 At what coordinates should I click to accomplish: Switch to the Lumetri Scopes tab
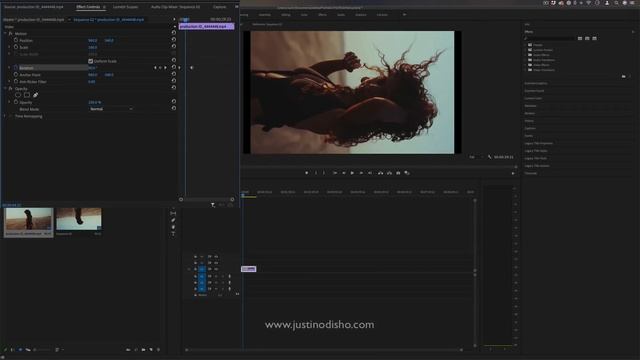tap(125, 7)
